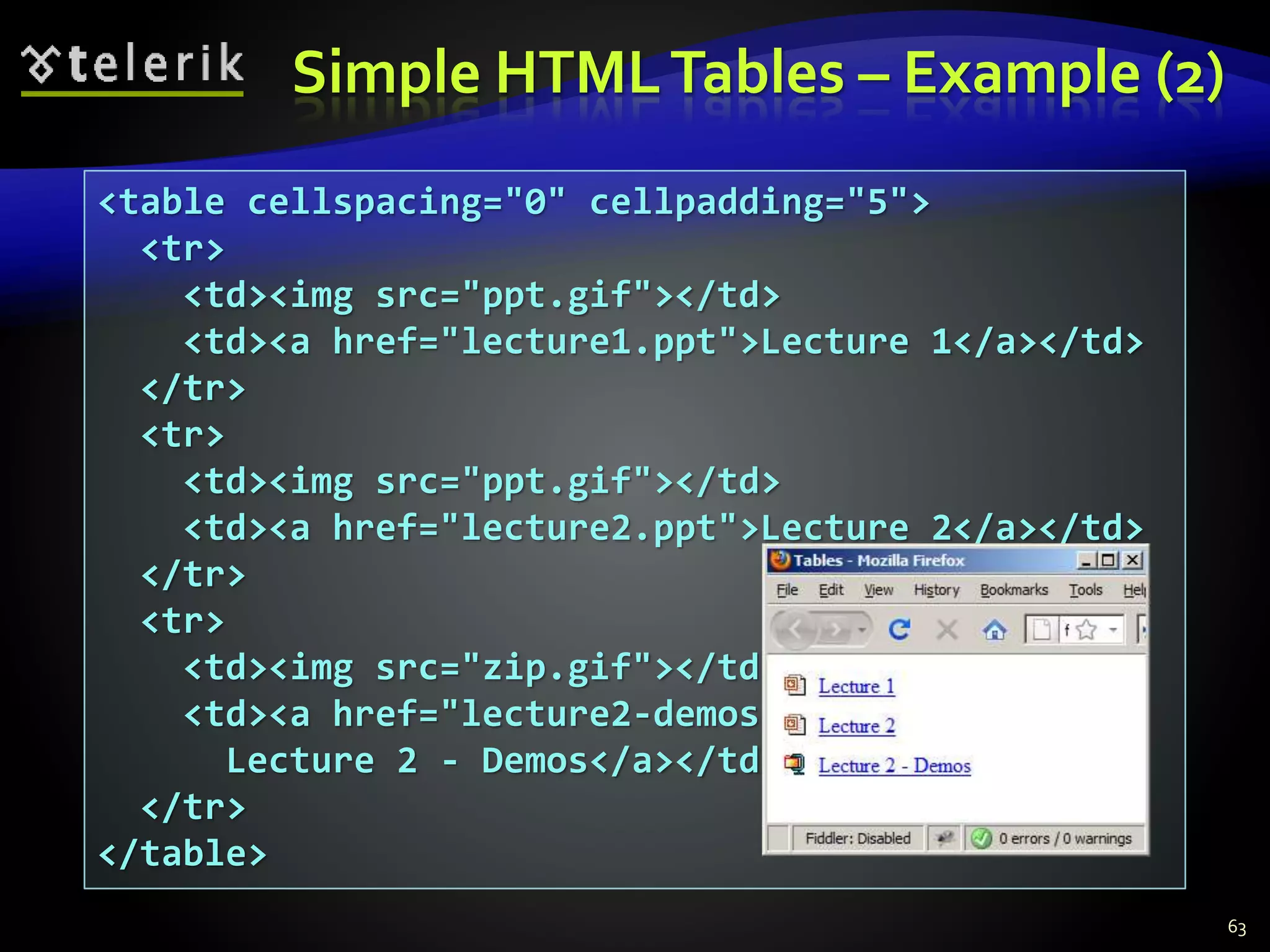The height and width of the screenshot is (952, 1270).
Task: Open the address bar dropdown arrow
Action: coord(1114,630)
